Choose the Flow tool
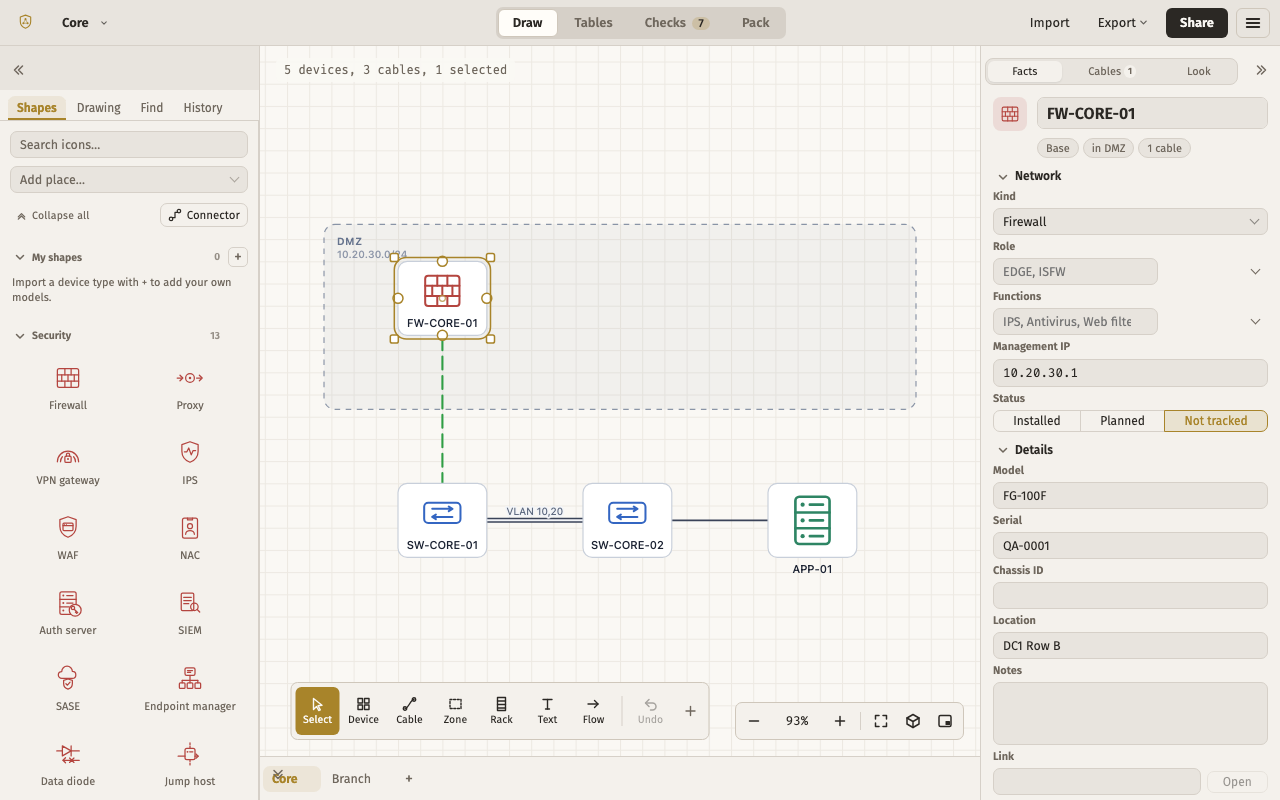The height and width of the screenshot is (800, 1280). (593, 711)
